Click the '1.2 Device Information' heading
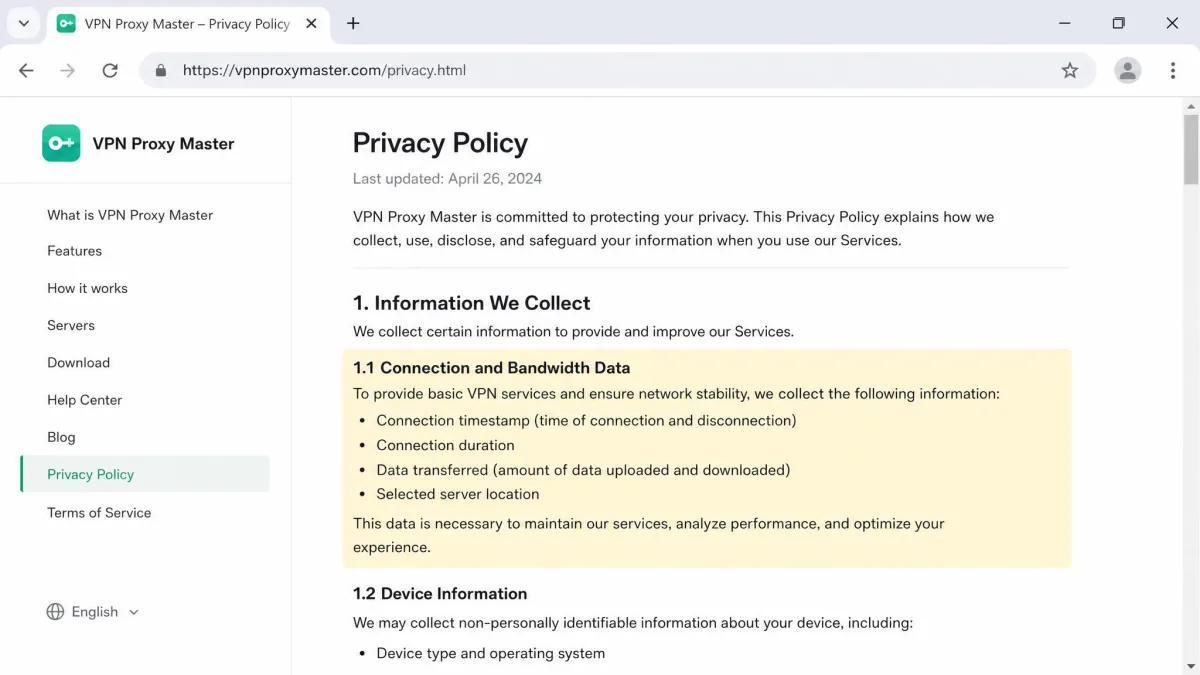Image resolution: width=1200 pixels, height=675 pixels. pos(440,593)
